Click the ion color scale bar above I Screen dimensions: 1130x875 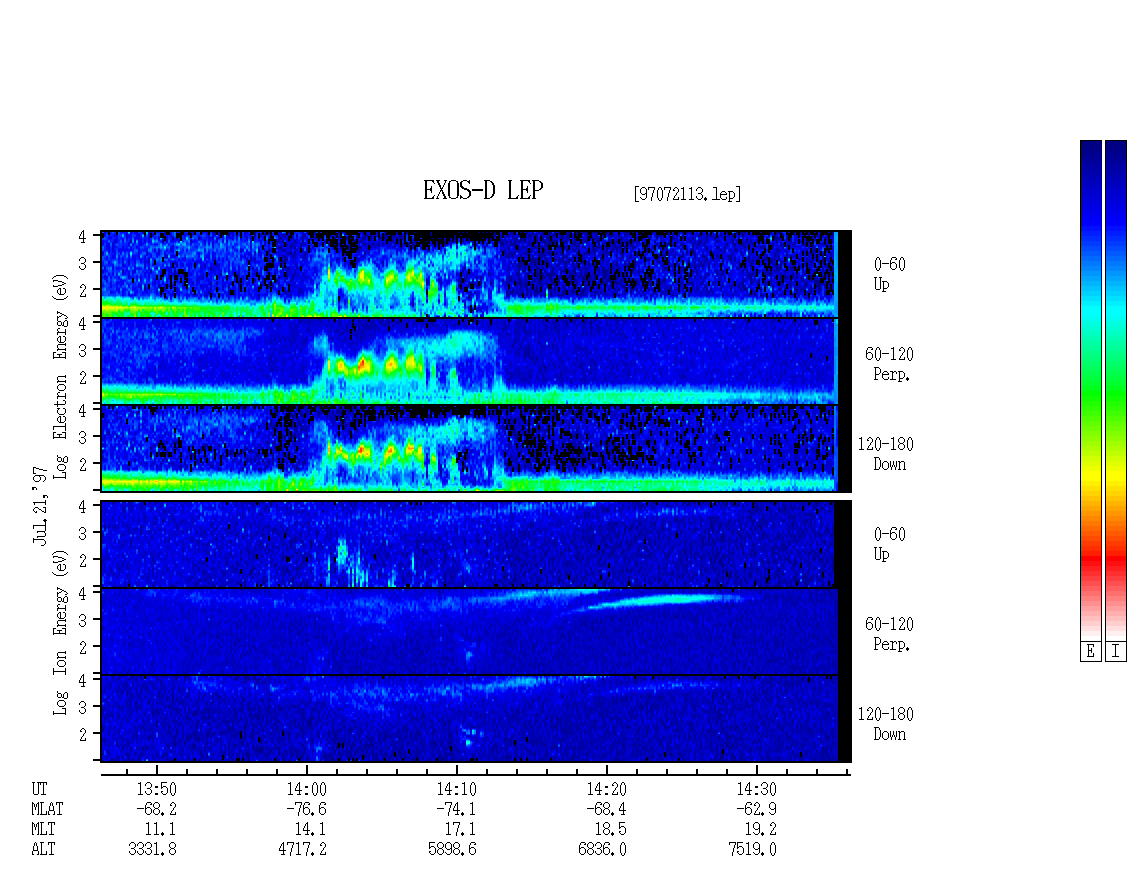tap(1116, 390)
